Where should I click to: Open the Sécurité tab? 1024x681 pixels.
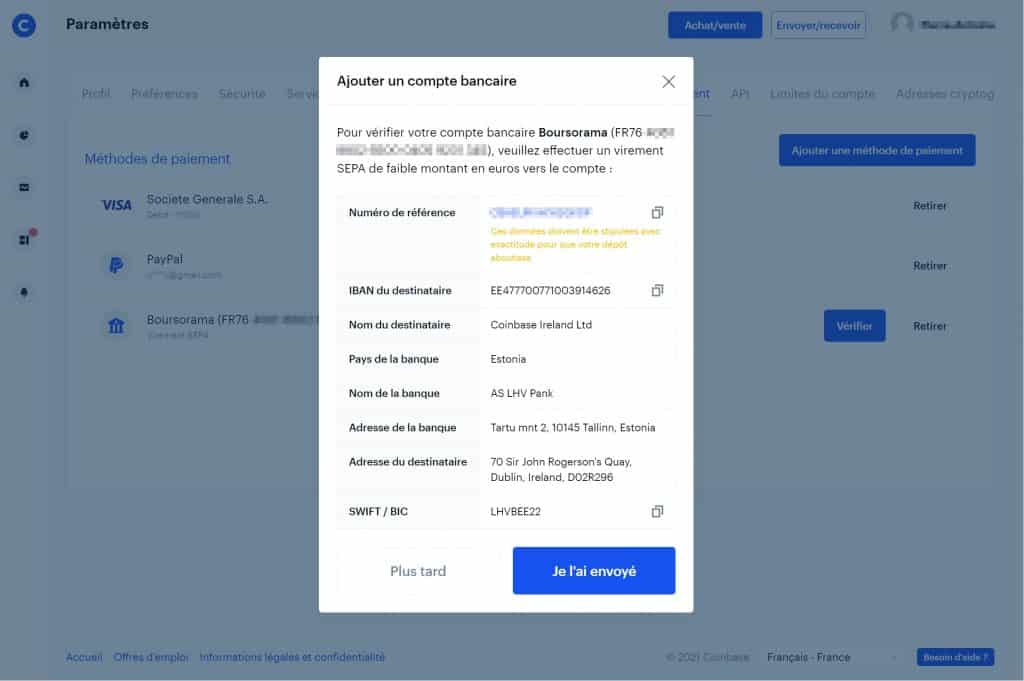click(x=241, y=93)
